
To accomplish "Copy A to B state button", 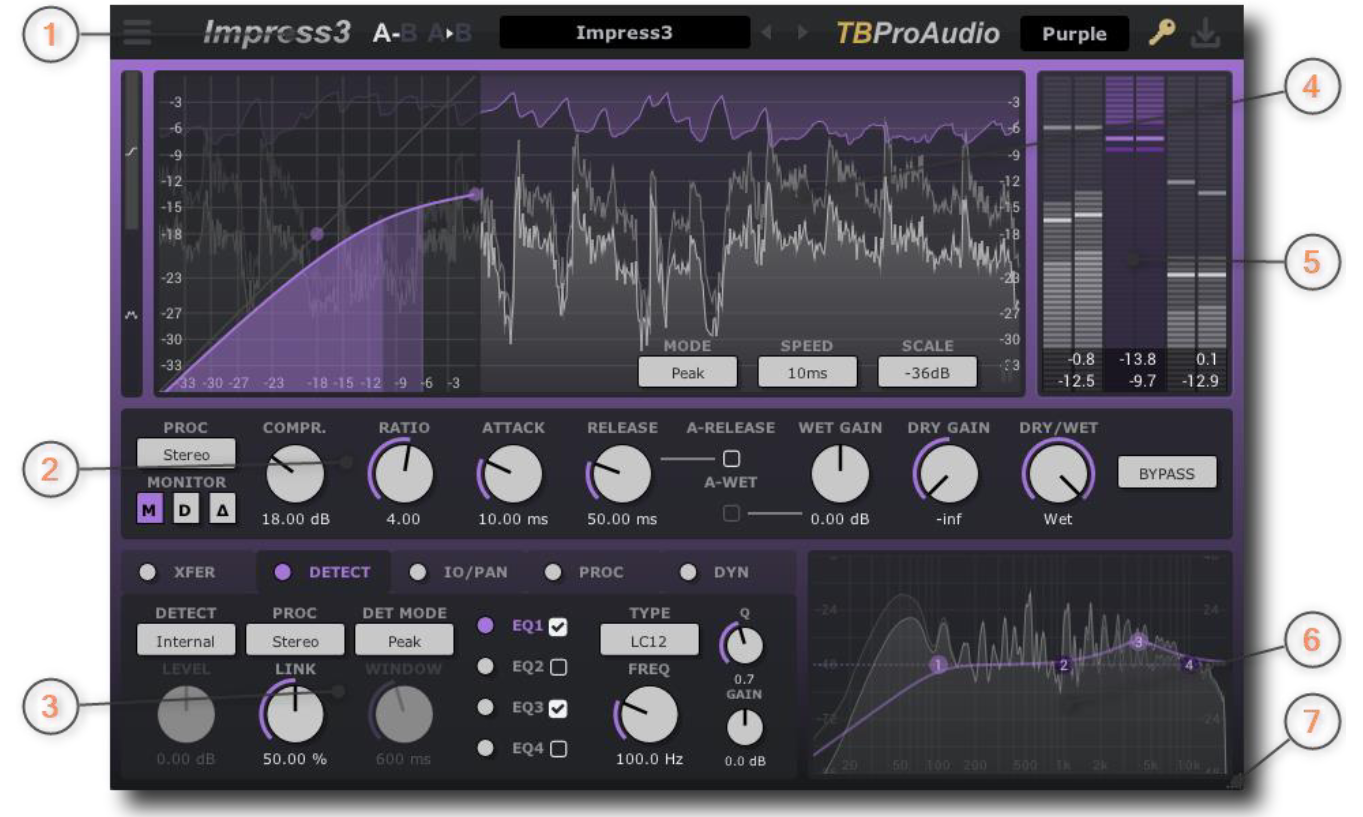I will pyautogui.click(x=449, y=33).
